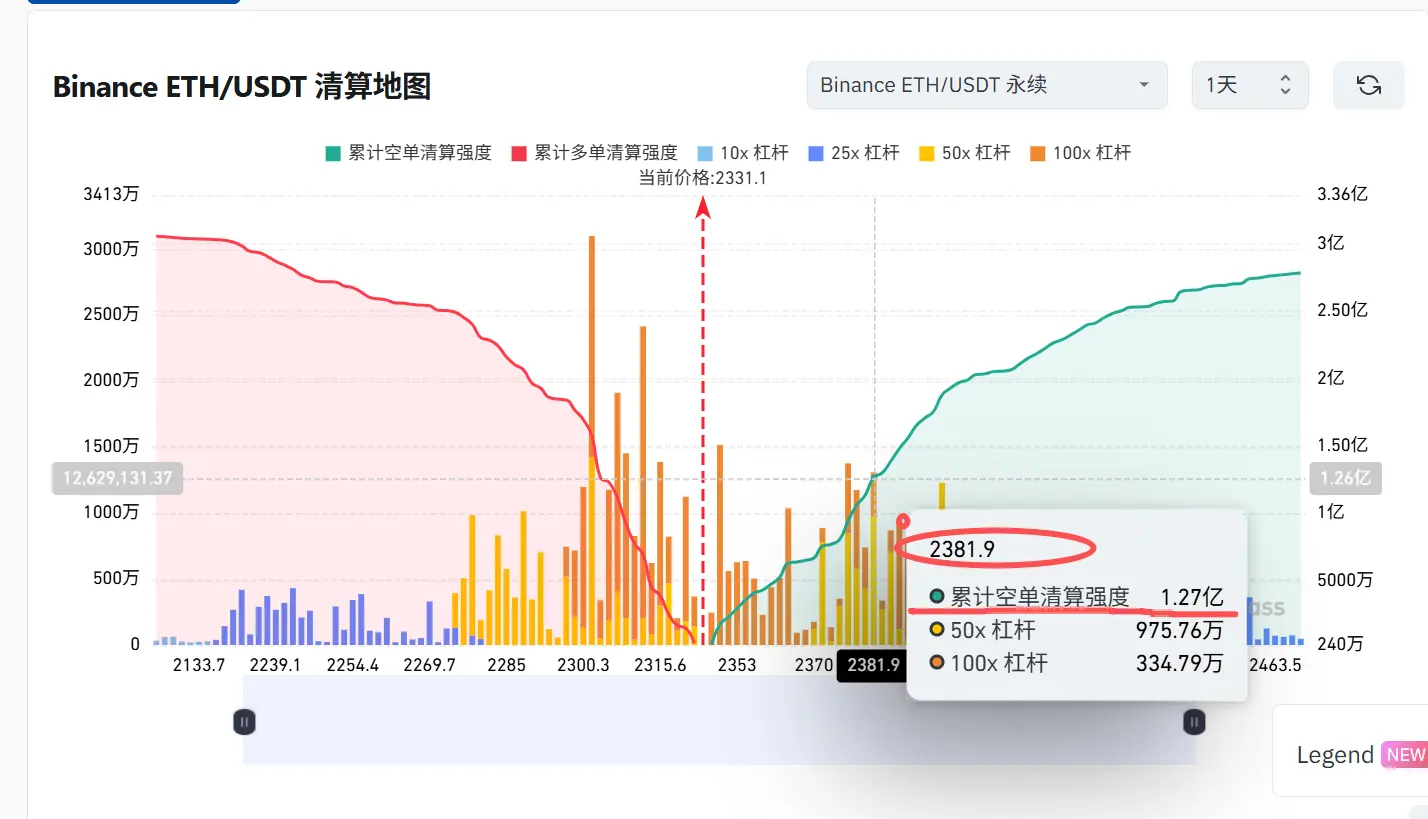Click the title Binance ETH/USDT 清算地图
The image size is (1428, 819).
pyautogui.click(x=242, y=87)
